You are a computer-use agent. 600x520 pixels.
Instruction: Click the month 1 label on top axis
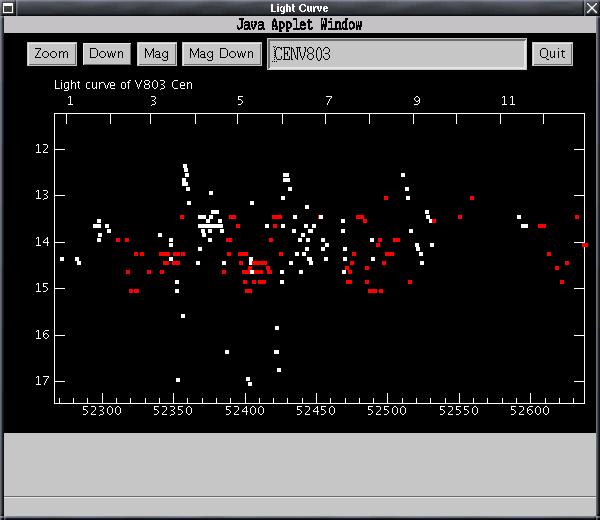click(70, 101)
